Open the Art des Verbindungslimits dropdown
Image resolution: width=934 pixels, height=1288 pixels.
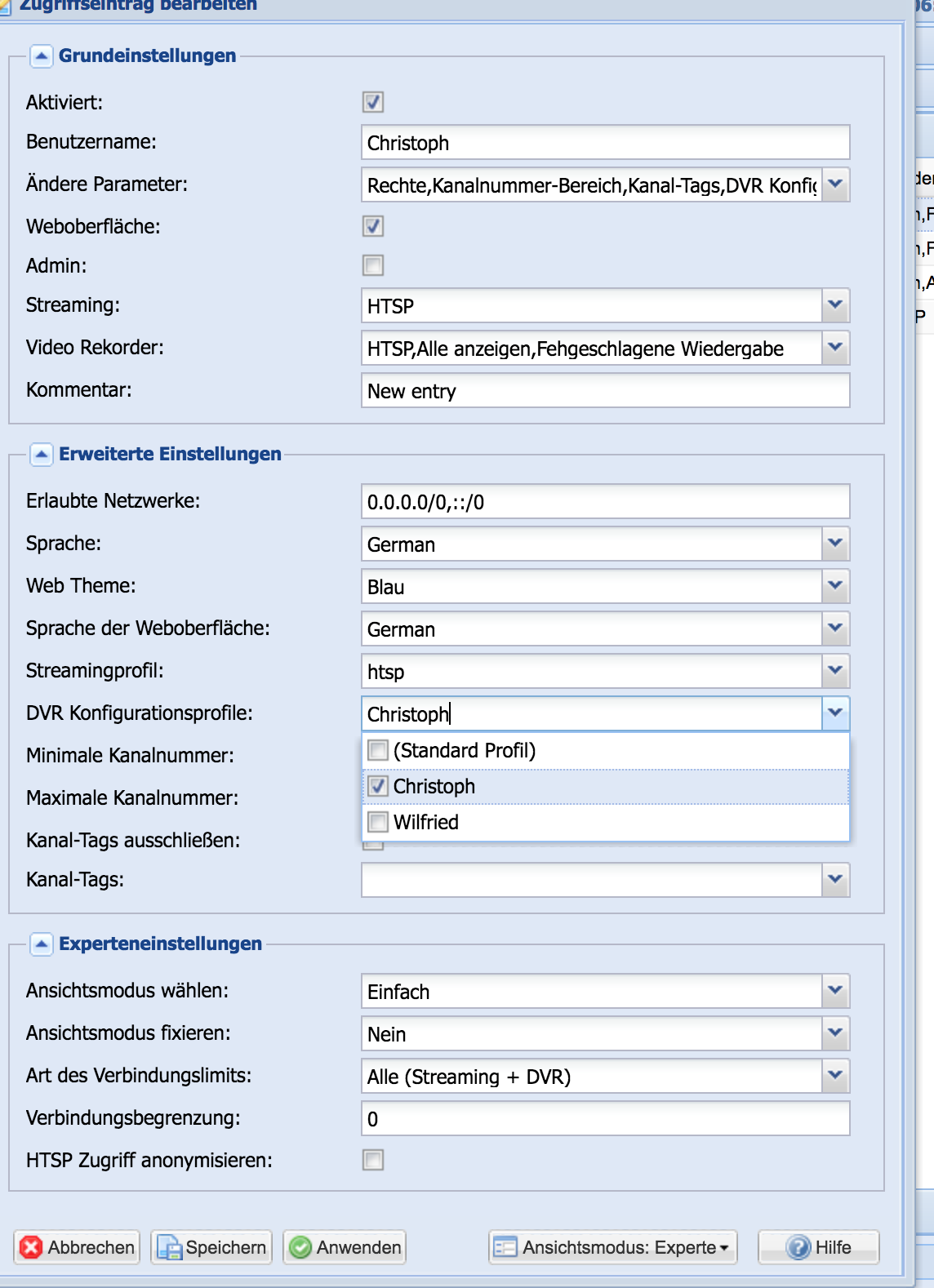point(835,1076)
